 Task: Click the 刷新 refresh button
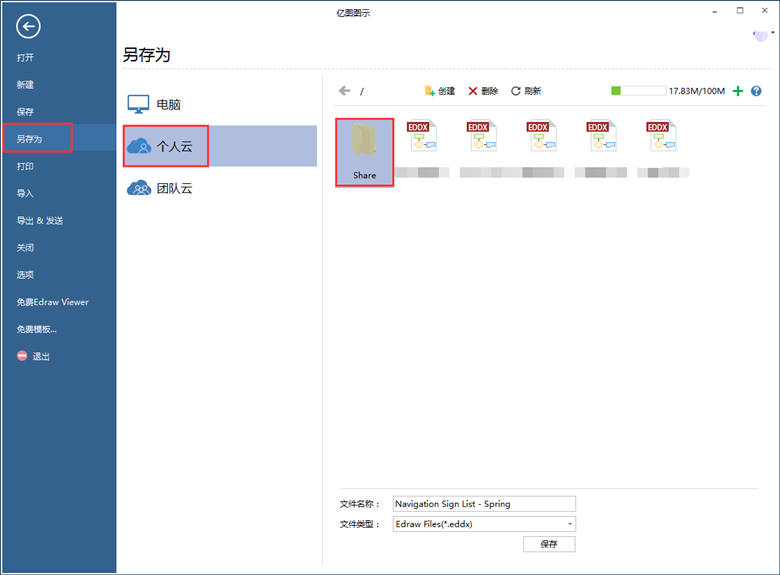(526, 91)
